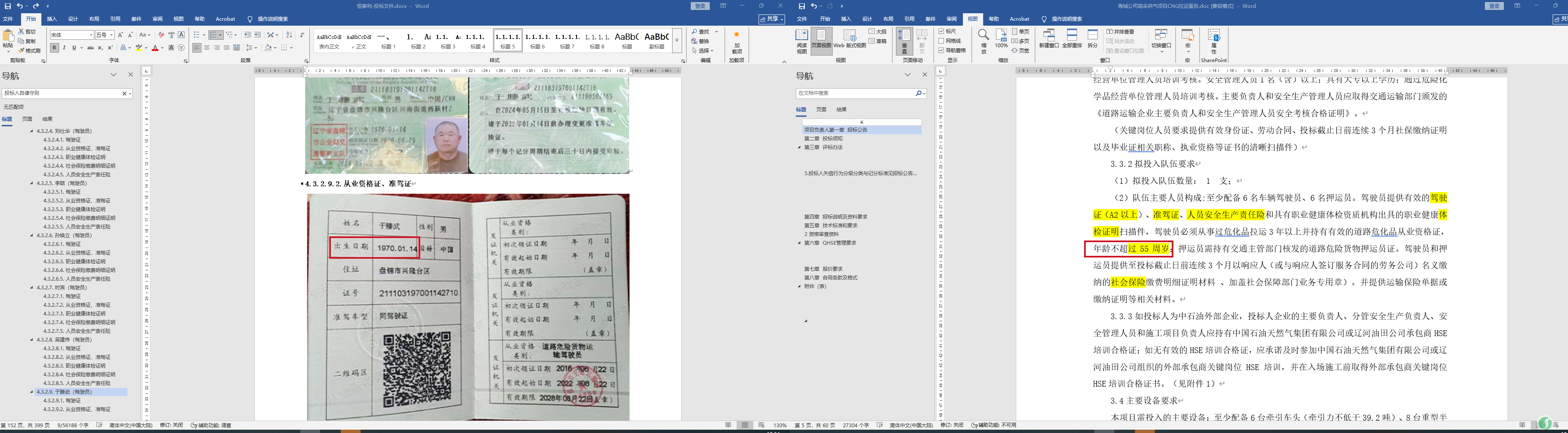1568x433 pixels.
Task: Open 共享 share dropdown in left window
Action: 771,19
